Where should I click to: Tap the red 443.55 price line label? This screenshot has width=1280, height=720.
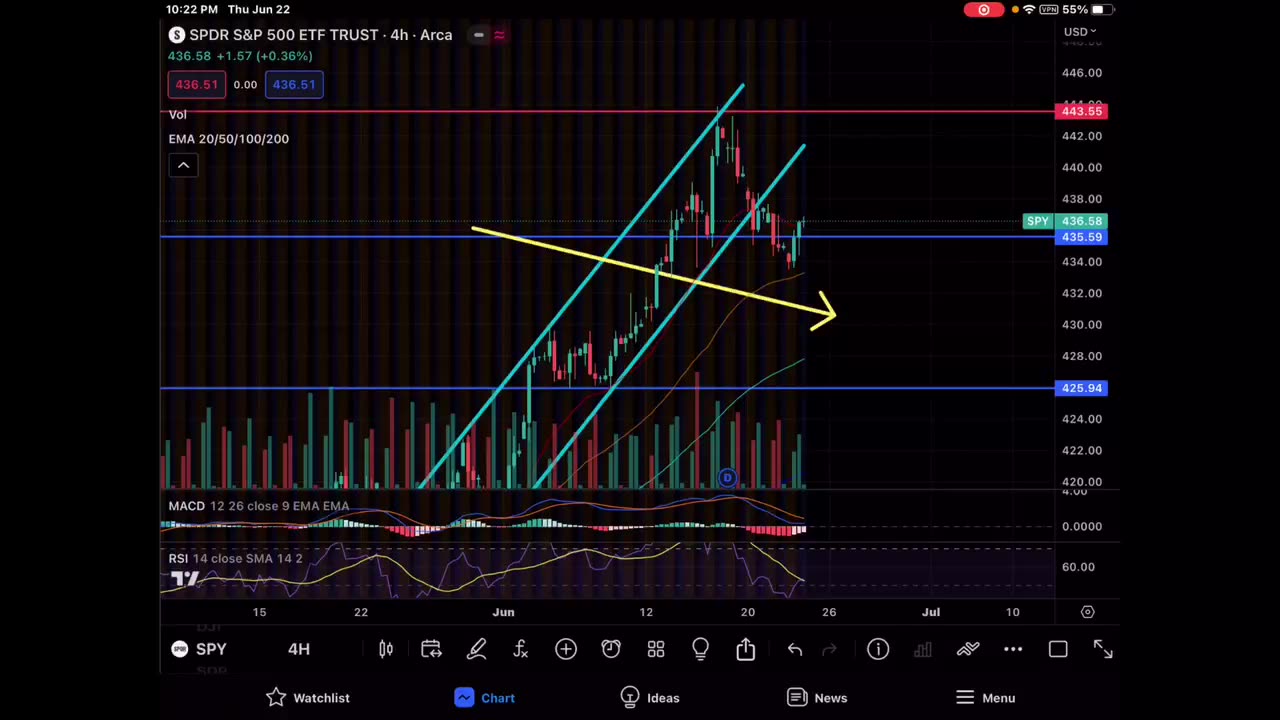1081,111
